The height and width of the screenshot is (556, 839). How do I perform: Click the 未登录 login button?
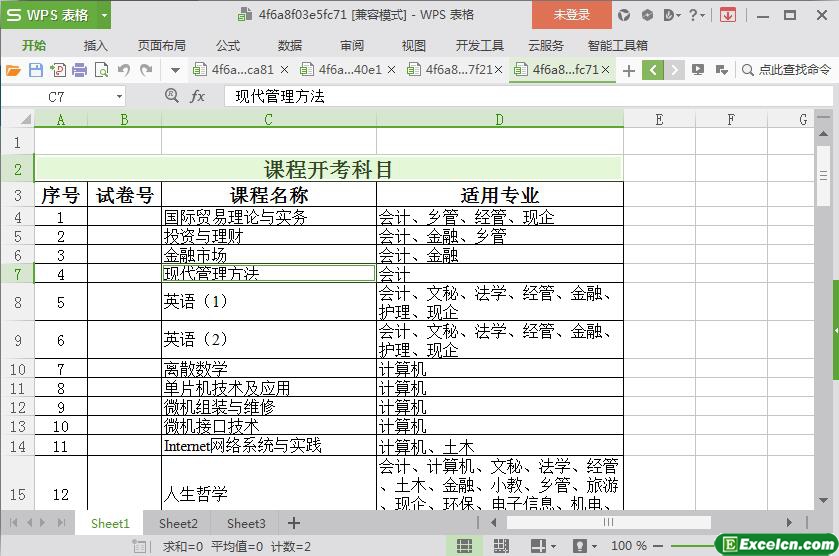point(571,15)
